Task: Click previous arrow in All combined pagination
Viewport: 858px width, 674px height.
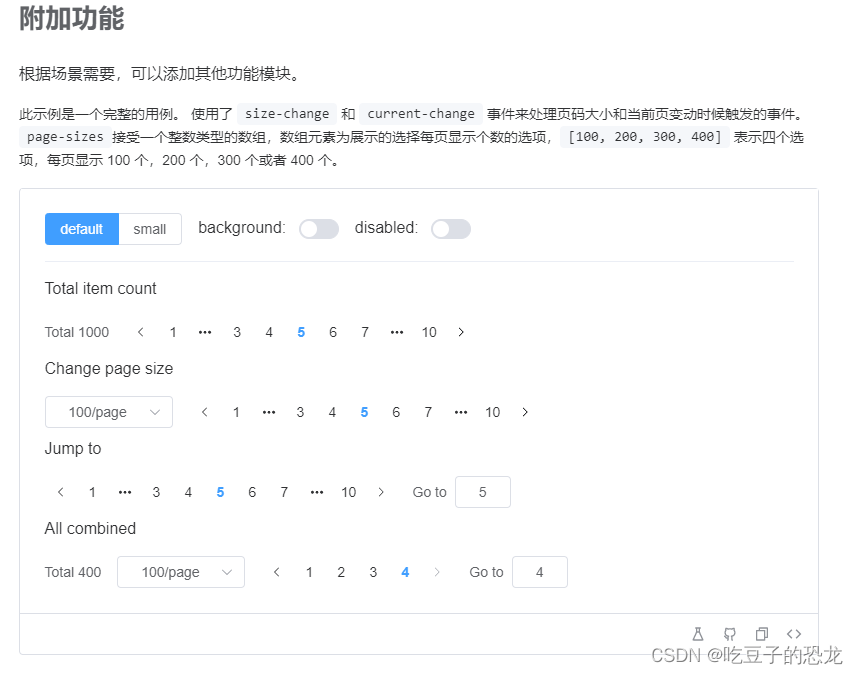Action: point(276,571)
